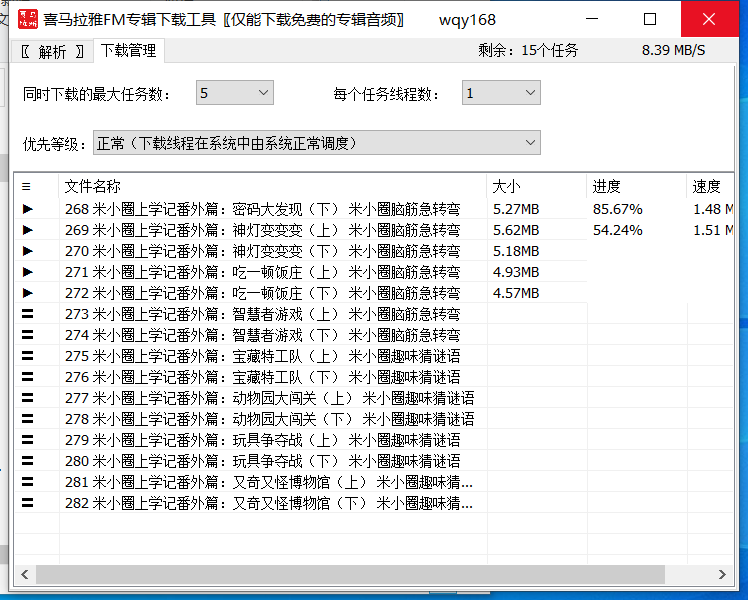
Task: Close the download tool window
Action: point(709,19)
